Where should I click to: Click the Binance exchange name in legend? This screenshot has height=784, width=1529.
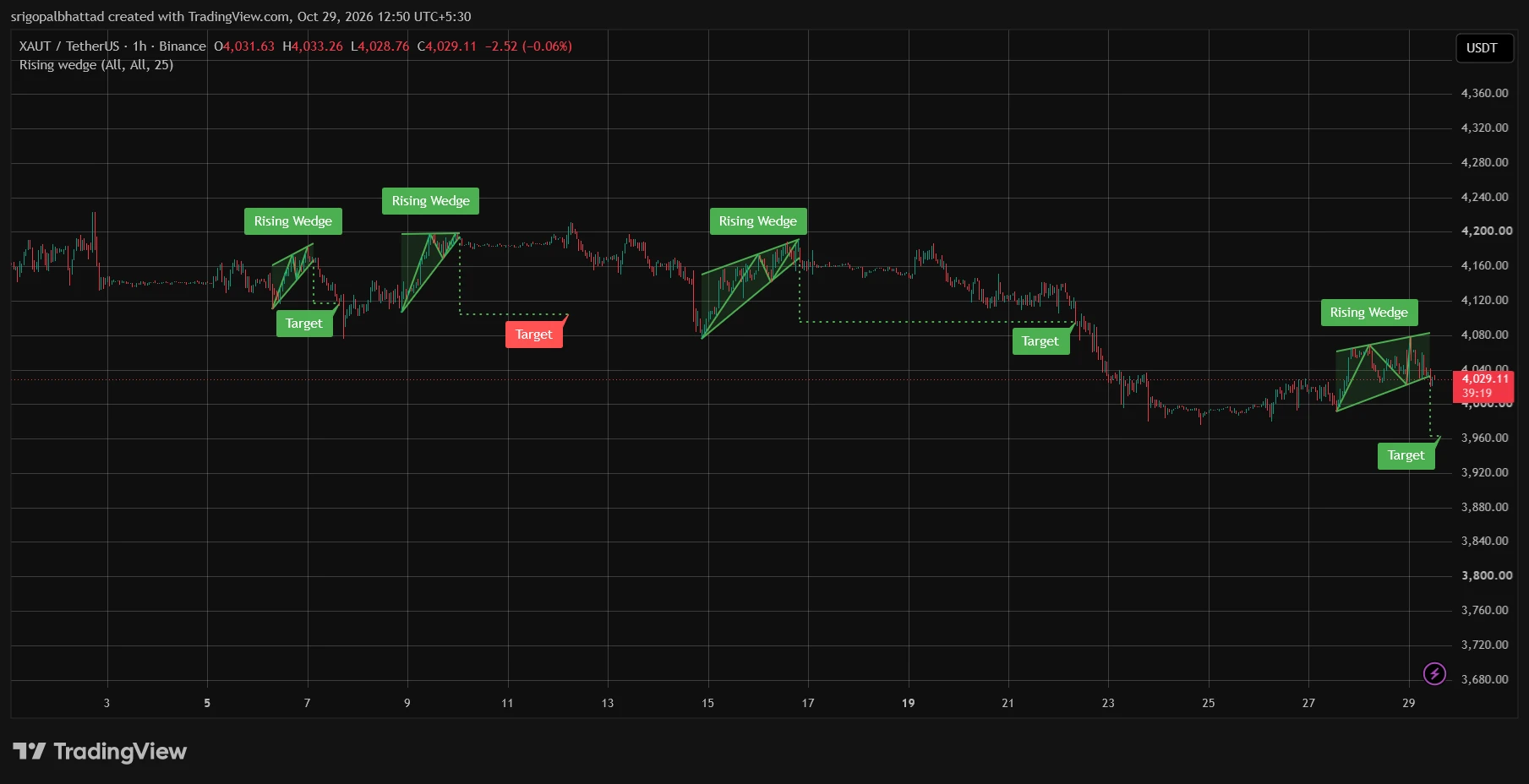[x=183, y=46]
